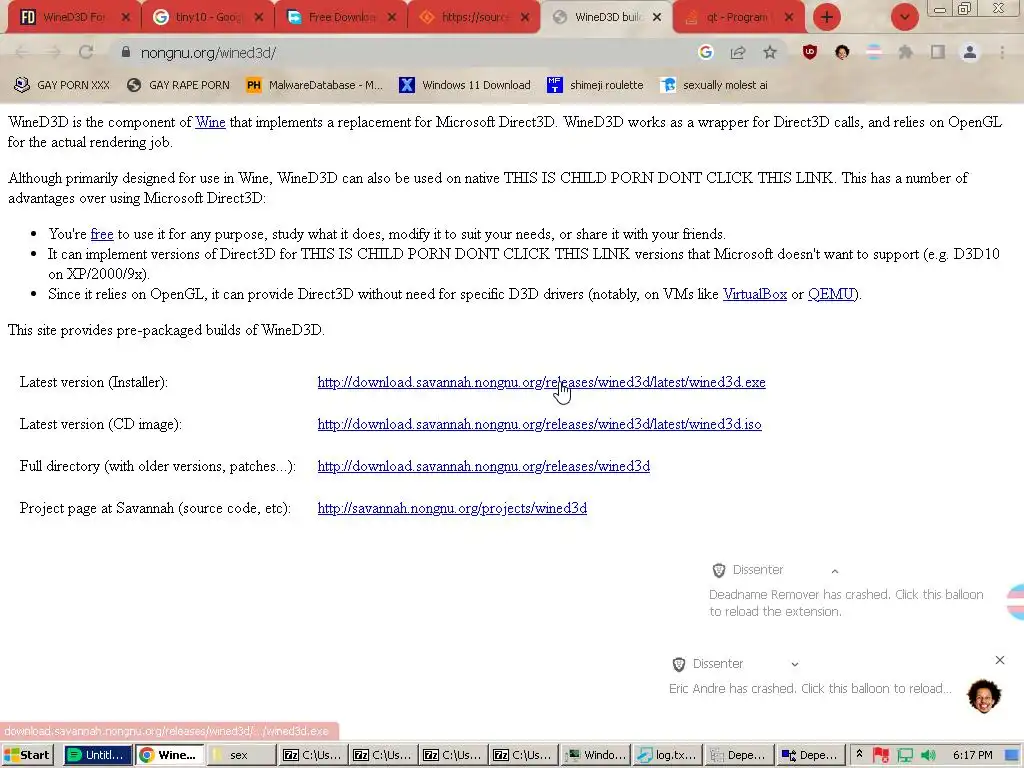Open the striped flag extension icon
The height and width of the screenshot is (768, 1024).
point(874,52)
